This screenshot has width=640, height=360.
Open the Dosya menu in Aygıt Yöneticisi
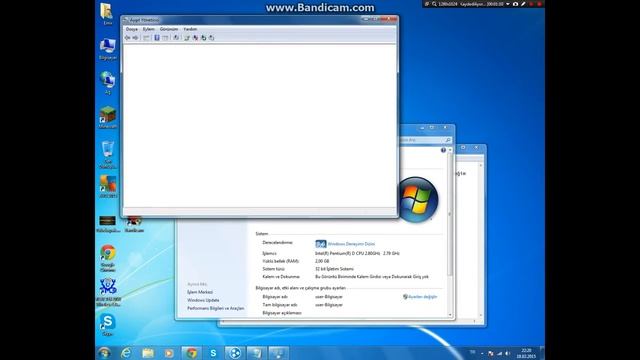131,29
